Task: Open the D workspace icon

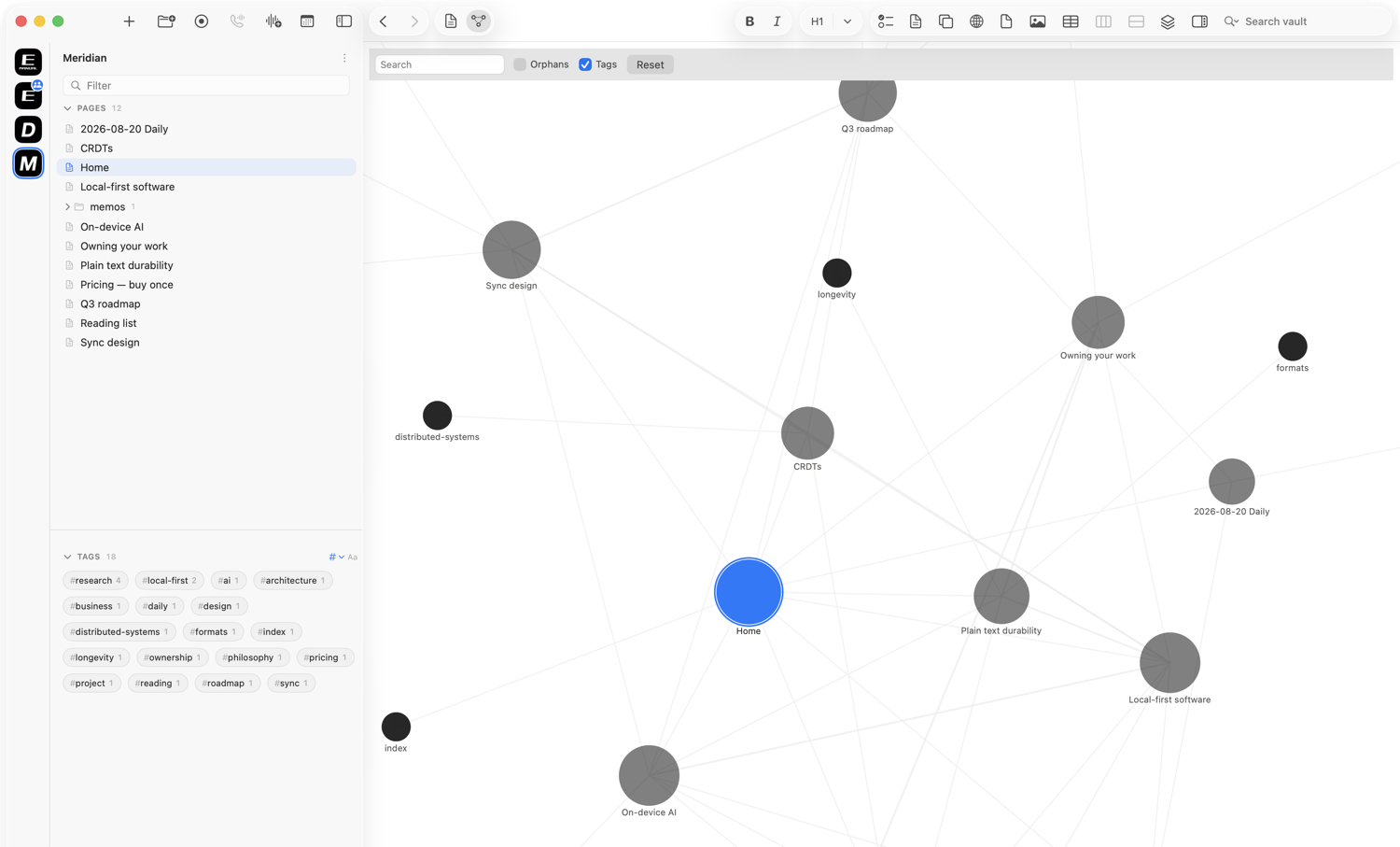Action: 28,129
